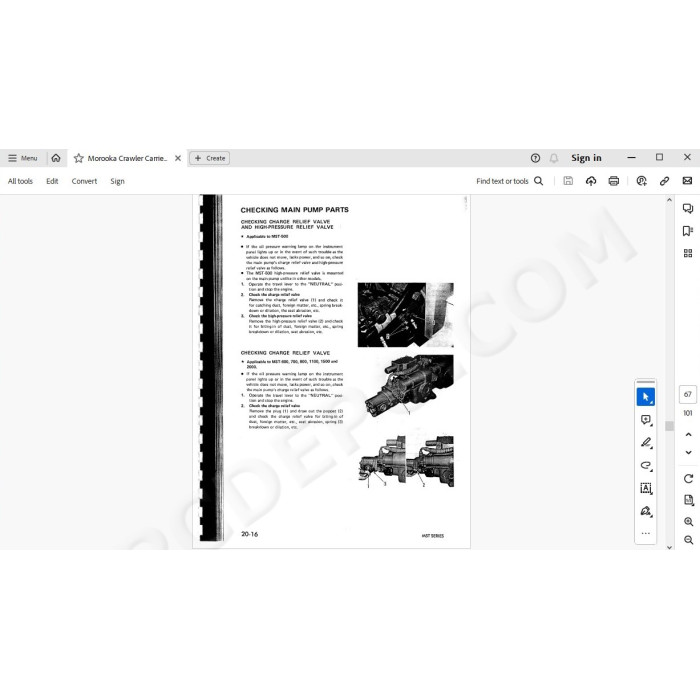The height and width of the screenshot is (700, 700).
Task: Print the document using the printer icon
Action: [x=614, y=181]
